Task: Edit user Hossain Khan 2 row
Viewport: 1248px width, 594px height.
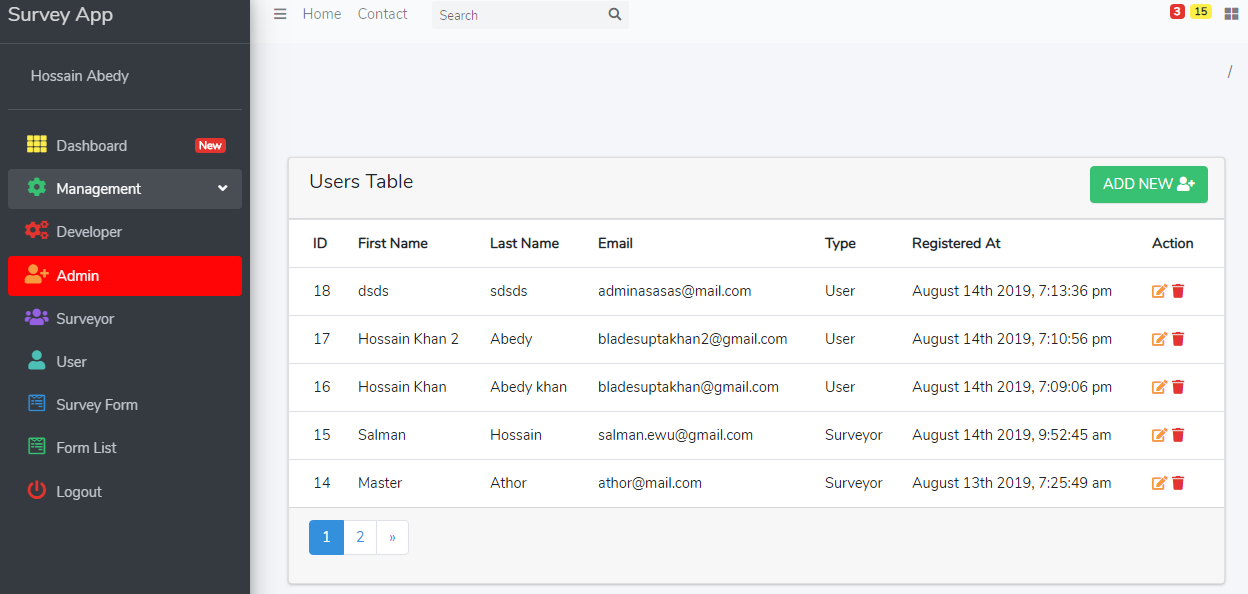Action: (1160, 339)
